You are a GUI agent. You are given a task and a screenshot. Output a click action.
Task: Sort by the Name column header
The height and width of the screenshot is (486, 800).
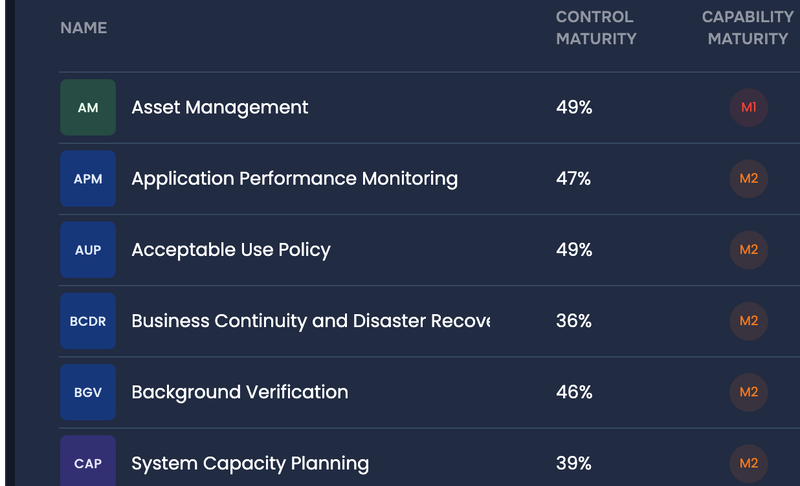[x=84, y=28]
